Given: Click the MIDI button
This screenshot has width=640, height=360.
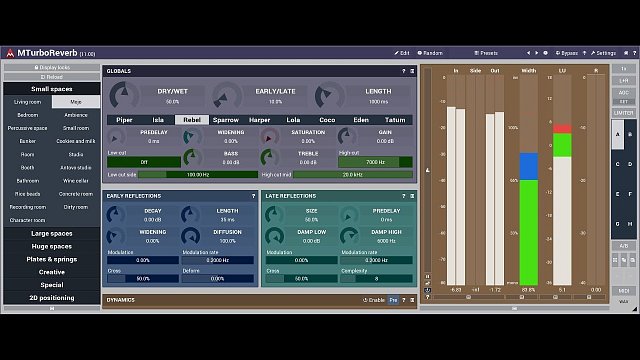Looking at the screenshot, I should point(624,291).
